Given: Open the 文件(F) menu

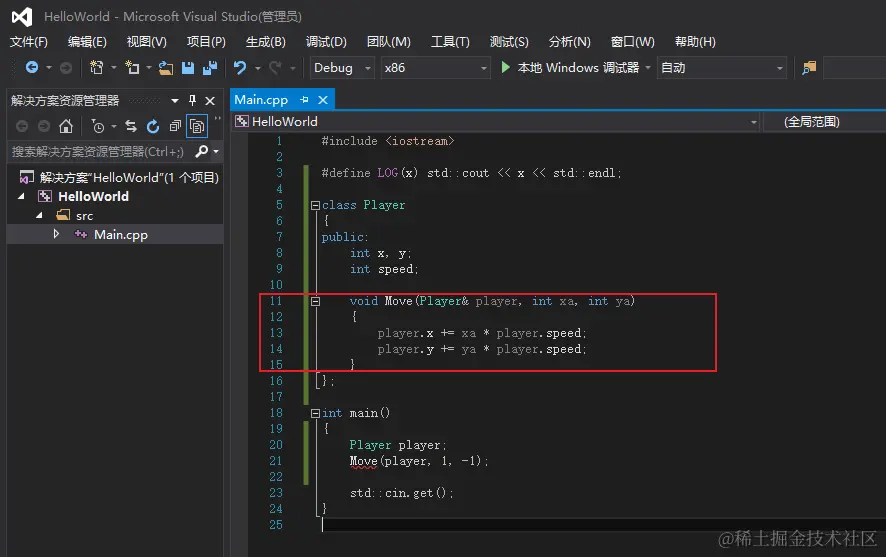Looking at the screenshot, I should 29,42.
